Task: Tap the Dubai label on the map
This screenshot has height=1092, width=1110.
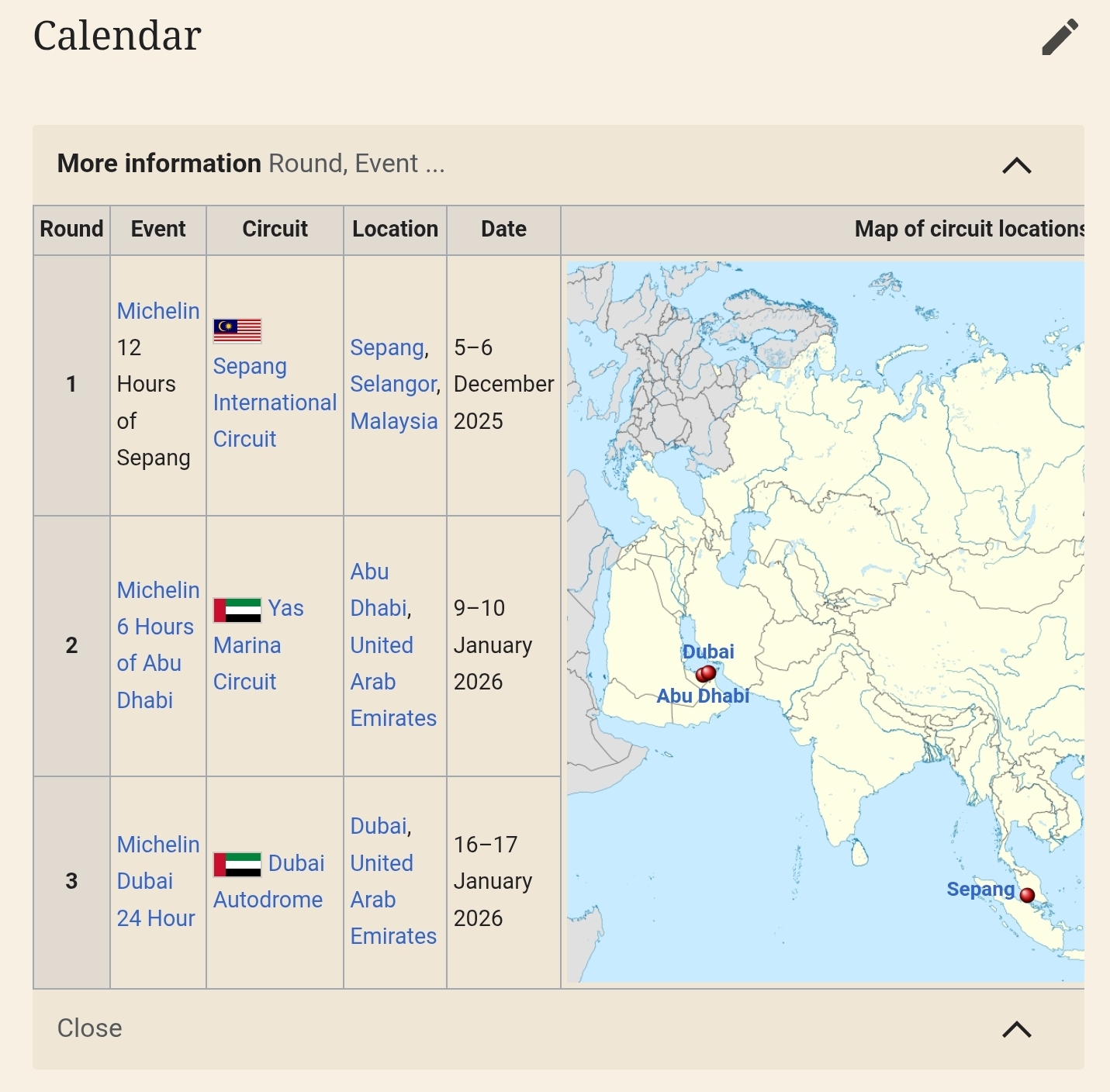Action: pos(708,651)
